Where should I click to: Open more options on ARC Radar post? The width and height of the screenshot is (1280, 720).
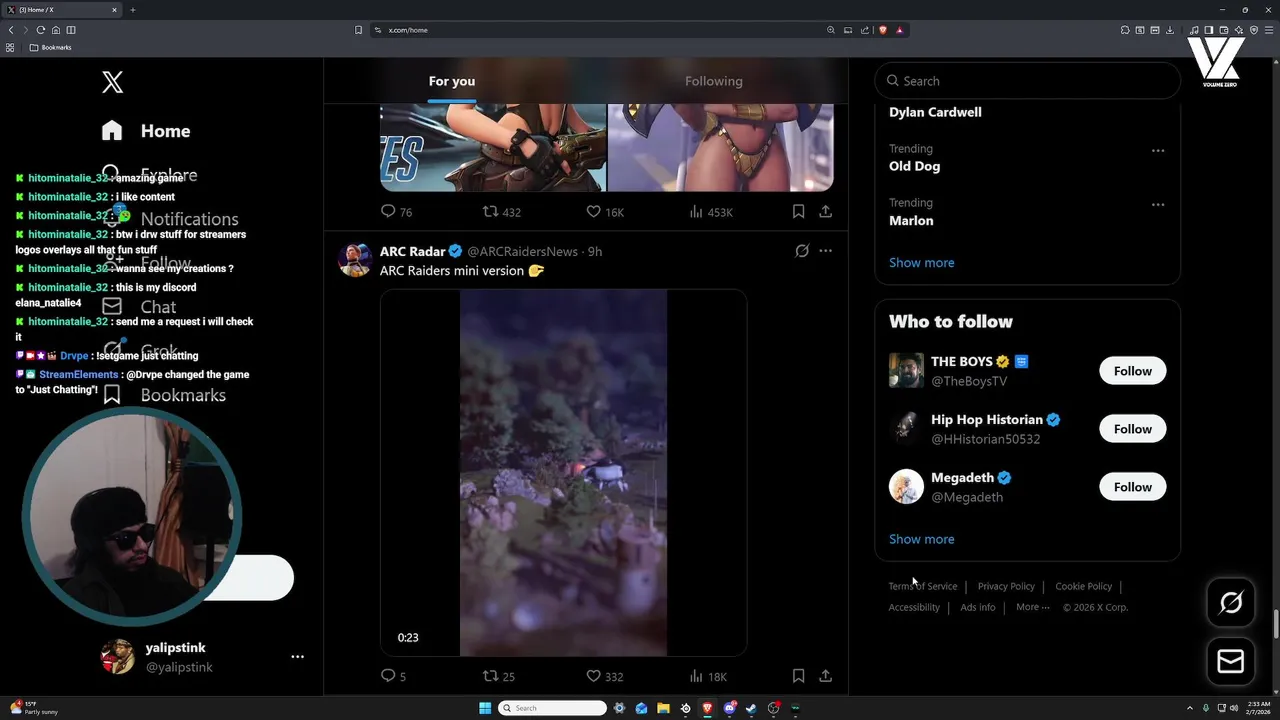[825, 251]
